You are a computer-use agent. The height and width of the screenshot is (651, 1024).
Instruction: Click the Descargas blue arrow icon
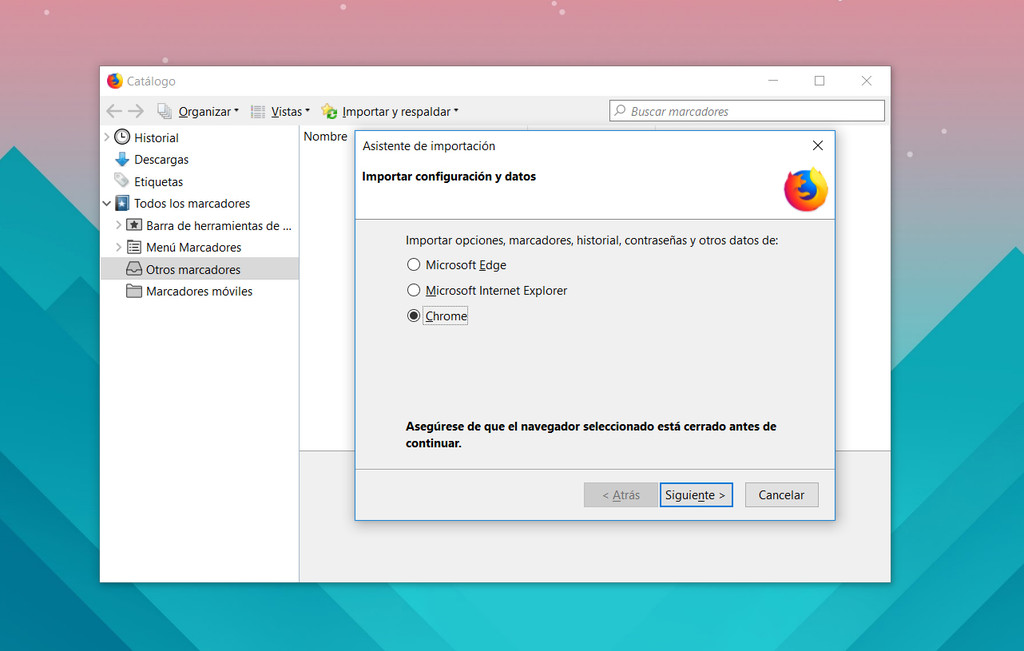(122, 159)
